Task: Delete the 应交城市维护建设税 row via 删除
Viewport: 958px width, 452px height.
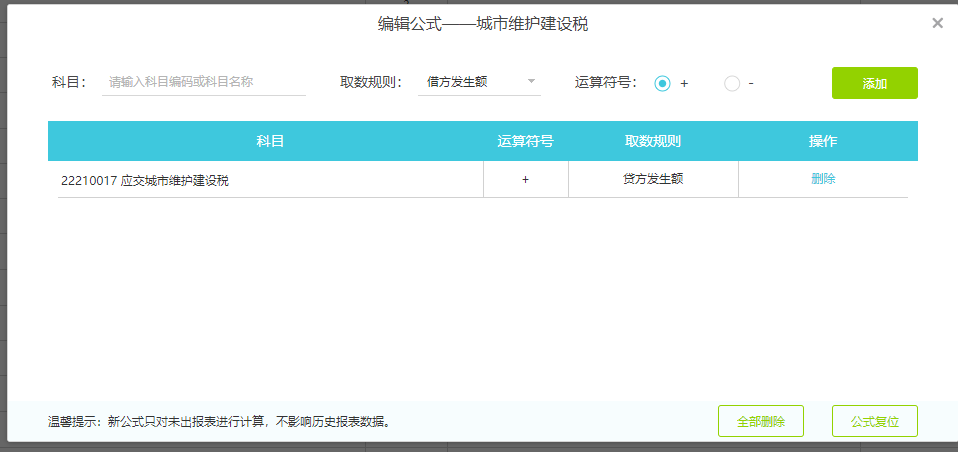Action: pyautogui.click(x=823, y=179)
